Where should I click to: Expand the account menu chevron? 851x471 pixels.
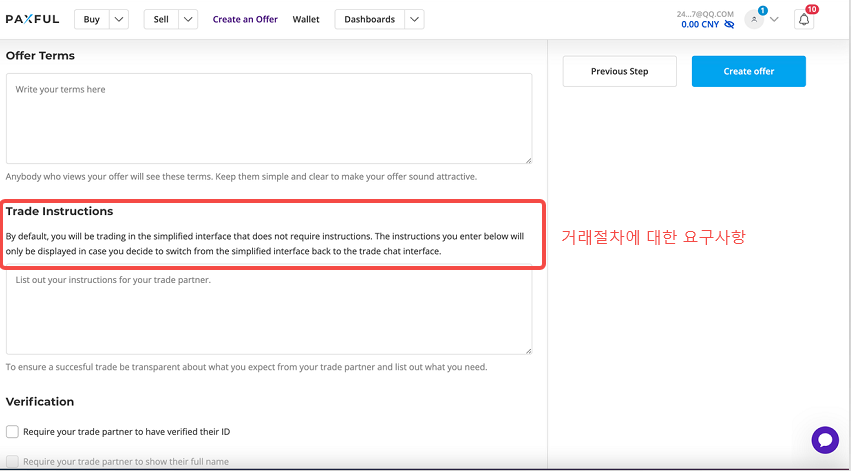click(774, 20)
